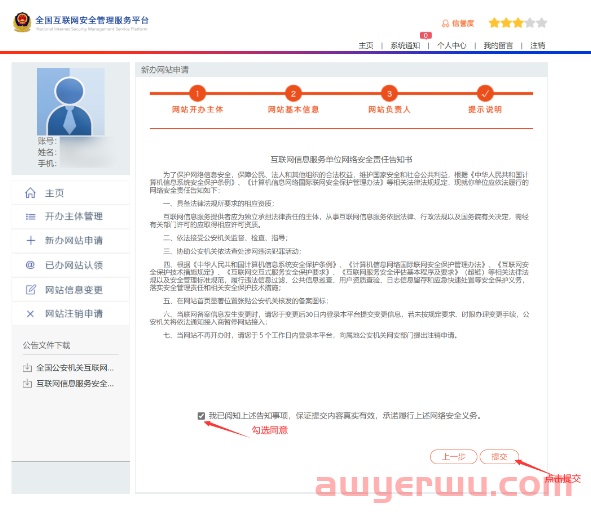Click 注销 to log out
591x516 pixels.
pos(537,46)
